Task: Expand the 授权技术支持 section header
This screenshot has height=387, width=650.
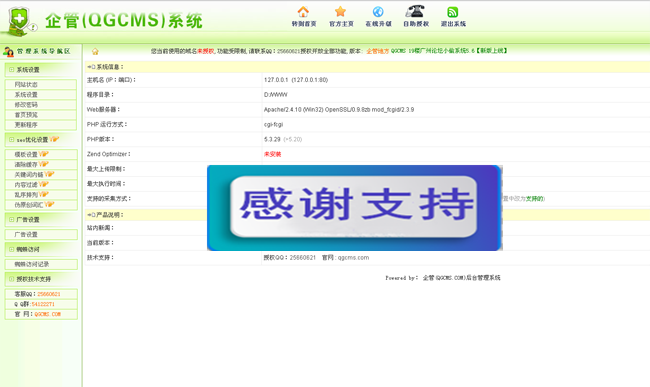Action: (x=41, y=279)
